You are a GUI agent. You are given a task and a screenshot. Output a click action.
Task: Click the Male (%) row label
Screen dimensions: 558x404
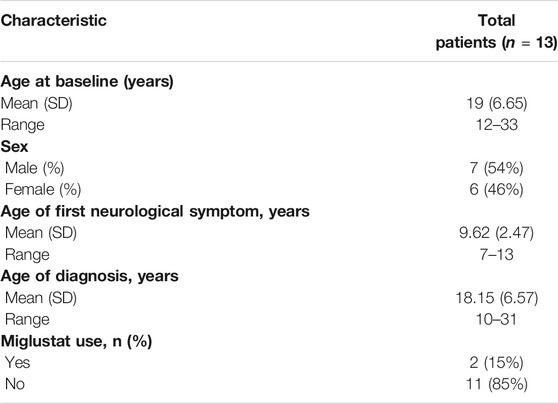[35, 168]
